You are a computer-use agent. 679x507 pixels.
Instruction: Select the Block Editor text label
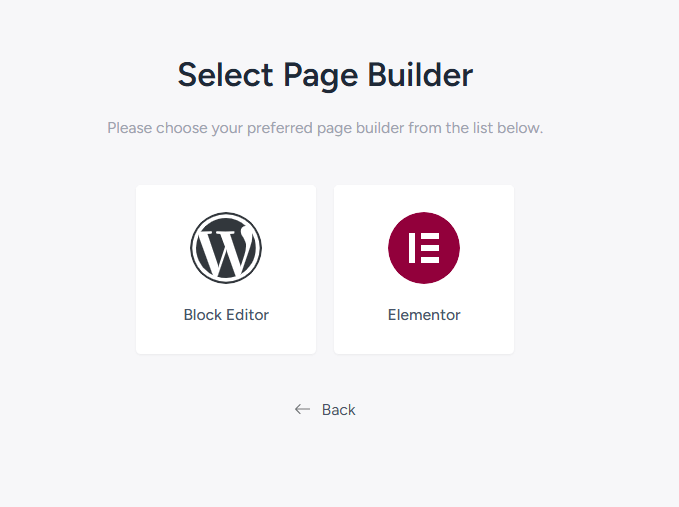tap(226, 314)
